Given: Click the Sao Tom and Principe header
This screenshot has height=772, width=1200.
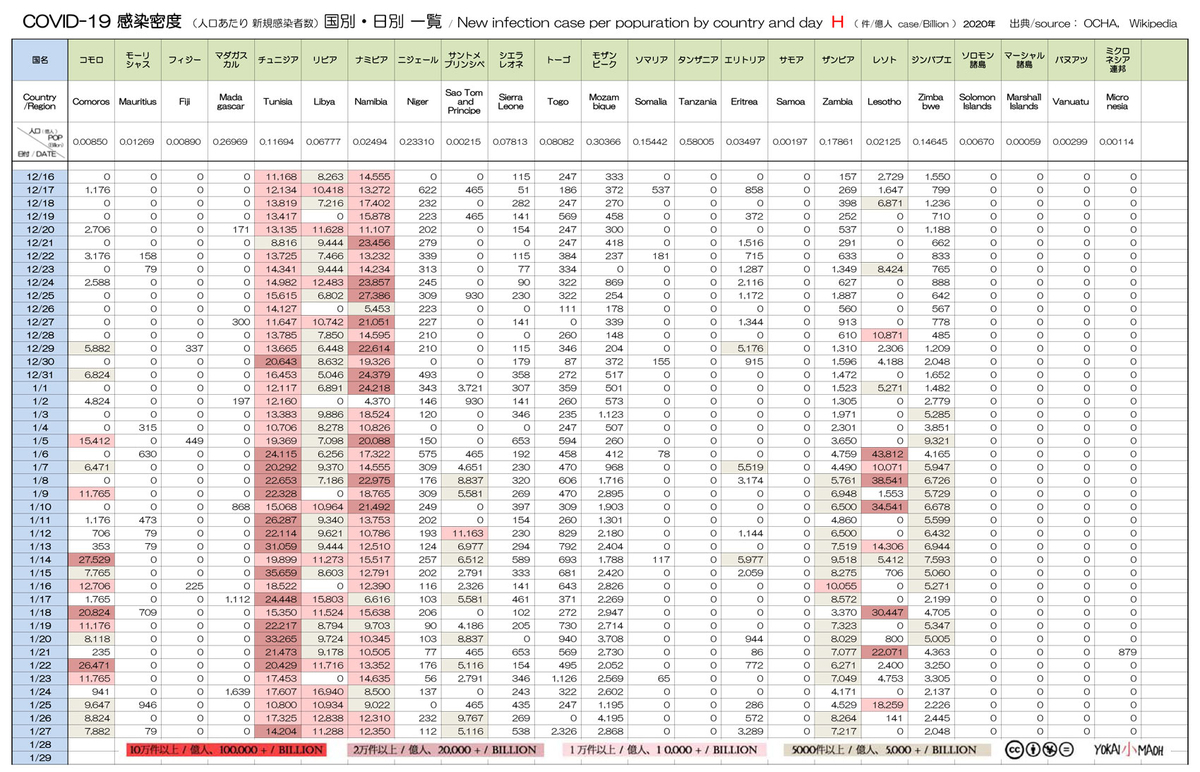Looking at the screenshot, I should [464, 102].
